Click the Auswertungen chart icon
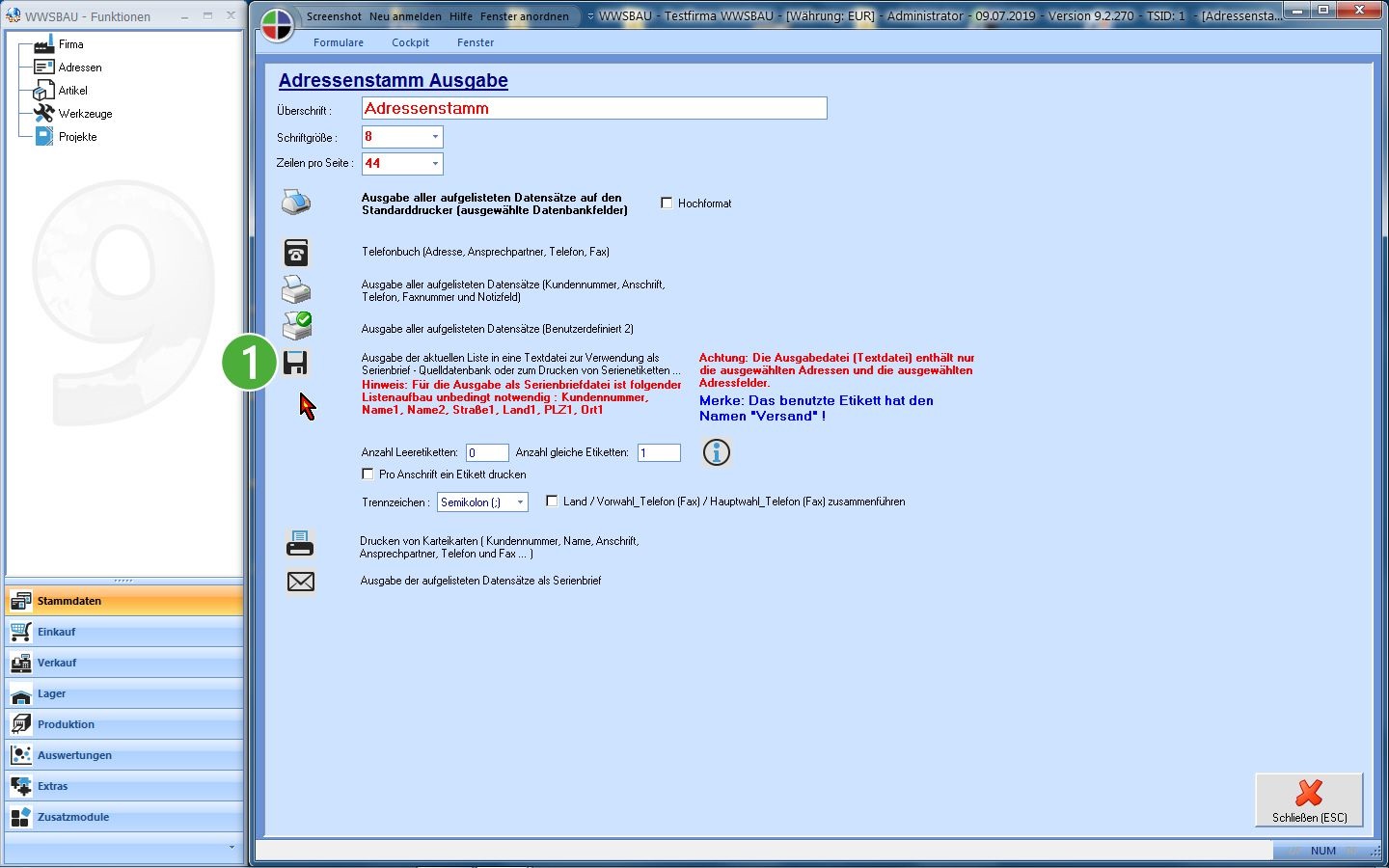The image size is (1389, 868). (20, 755)
